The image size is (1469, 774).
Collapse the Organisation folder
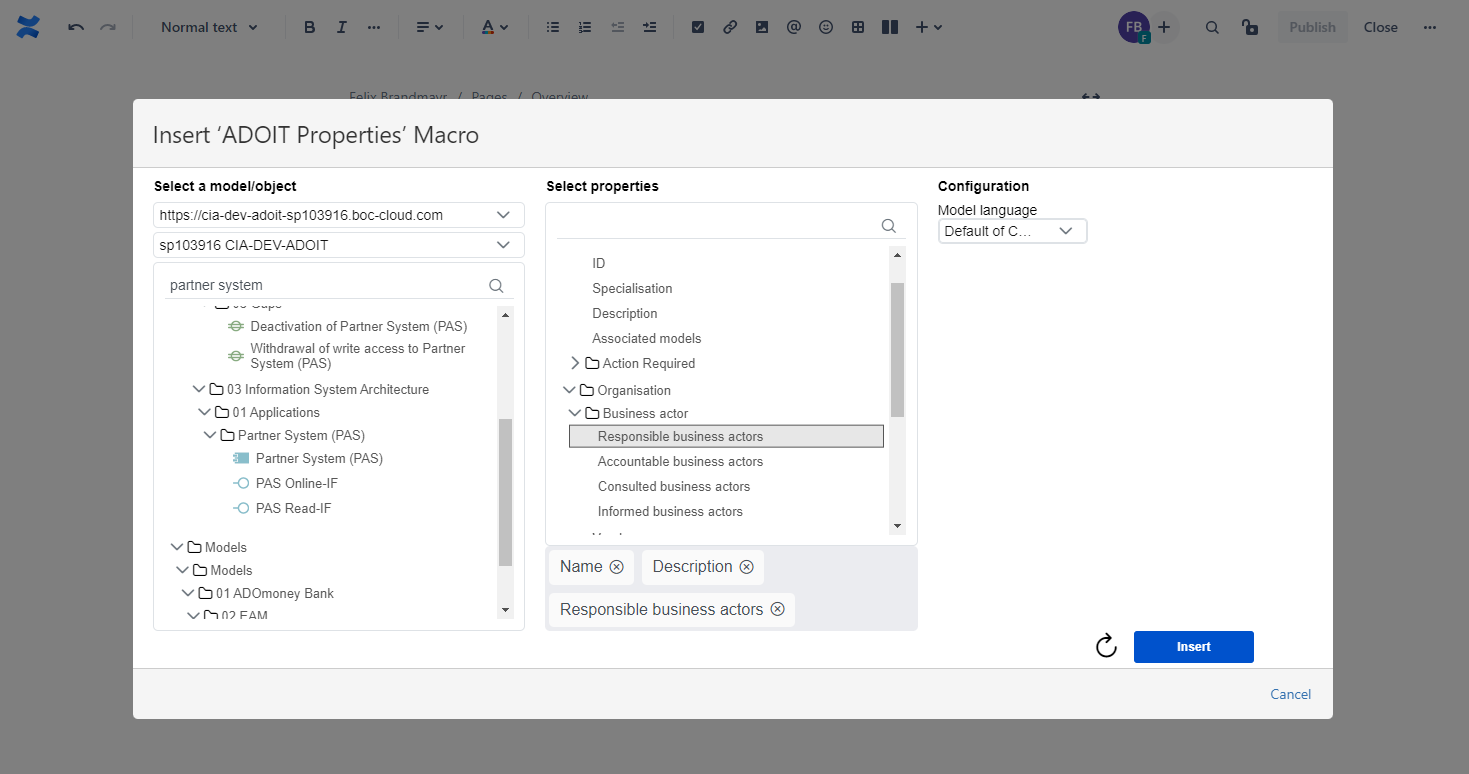tap(570, 390)
